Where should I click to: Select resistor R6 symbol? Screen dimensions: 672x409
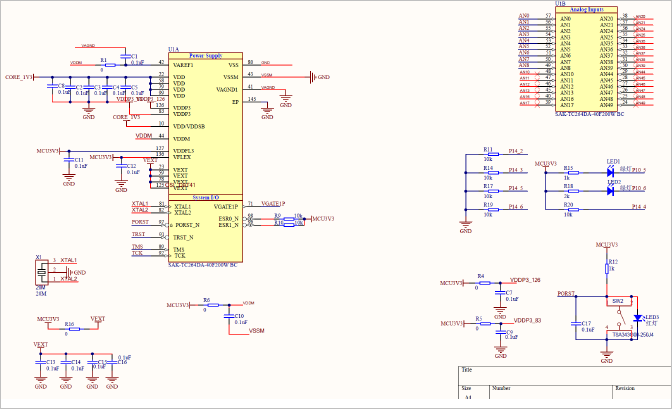coord(213,305)
